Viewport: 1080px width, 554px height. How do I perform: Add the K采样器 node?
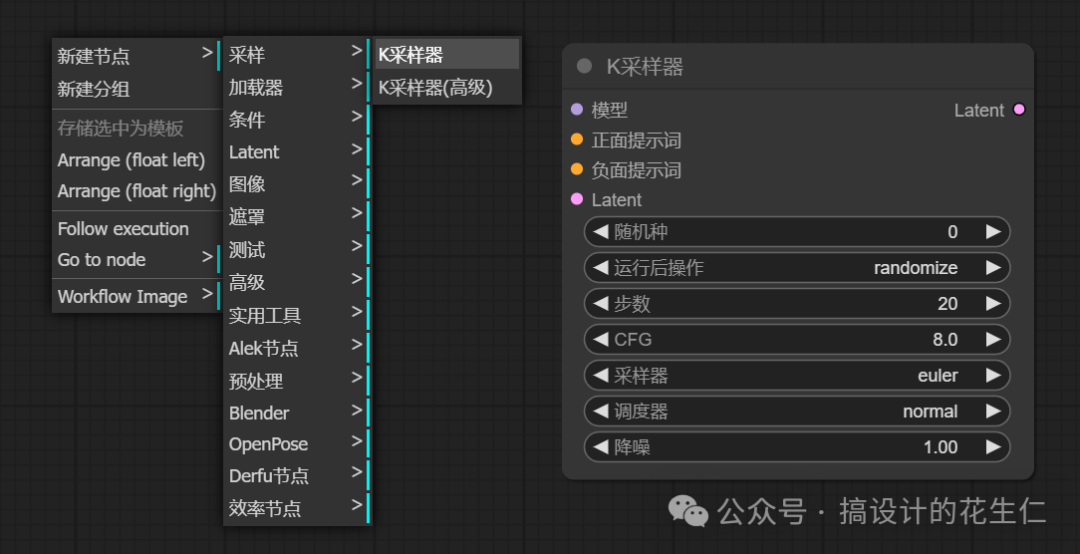pos(447,54)
